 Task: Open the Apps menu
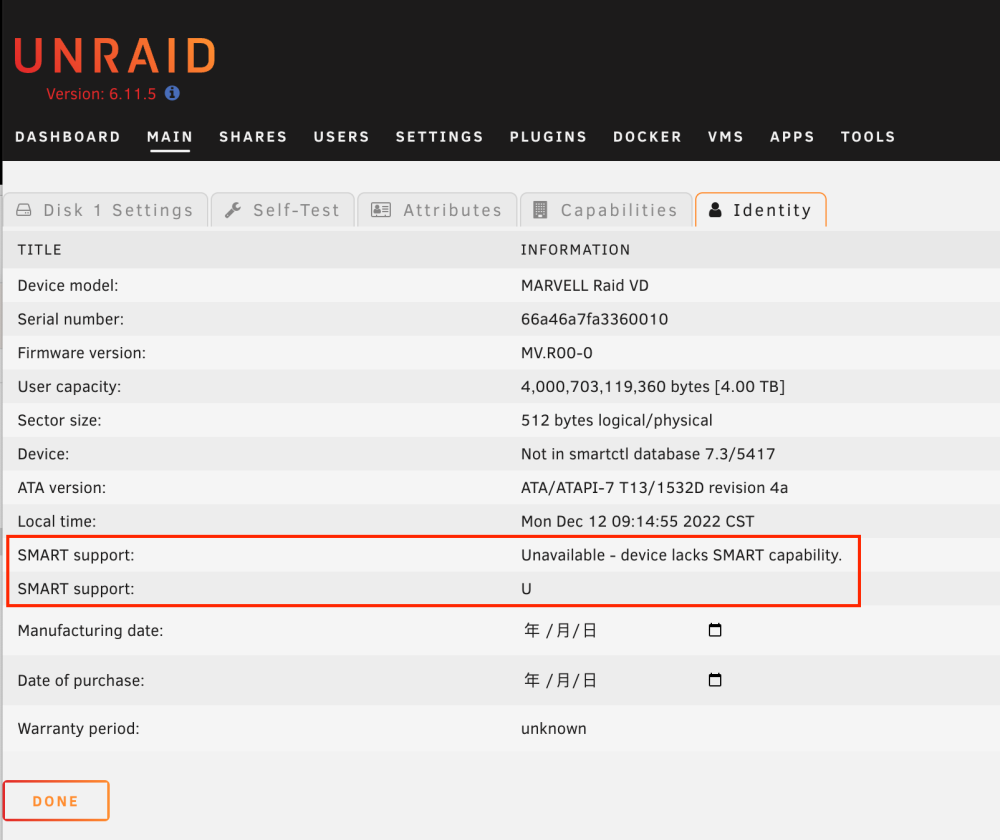click(792, 136)
